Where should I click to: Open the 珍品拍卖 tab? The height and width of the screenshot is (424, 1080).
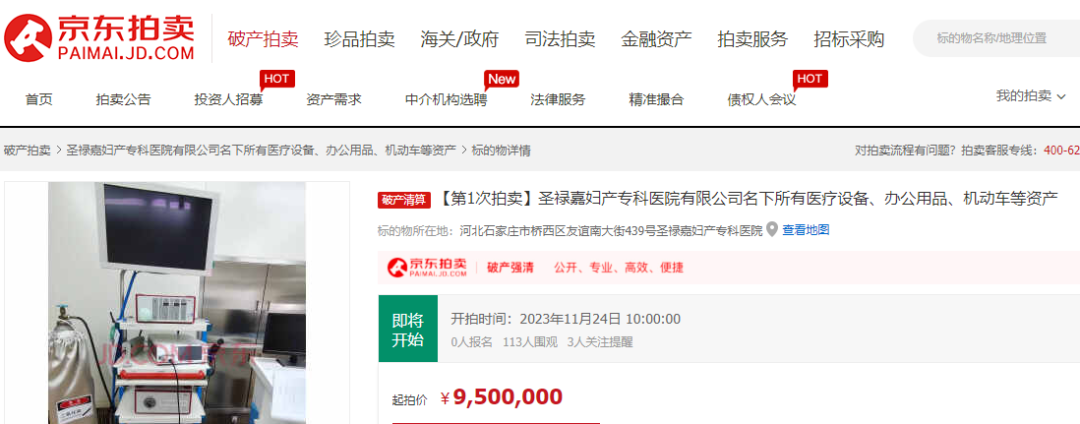(360, 39)
